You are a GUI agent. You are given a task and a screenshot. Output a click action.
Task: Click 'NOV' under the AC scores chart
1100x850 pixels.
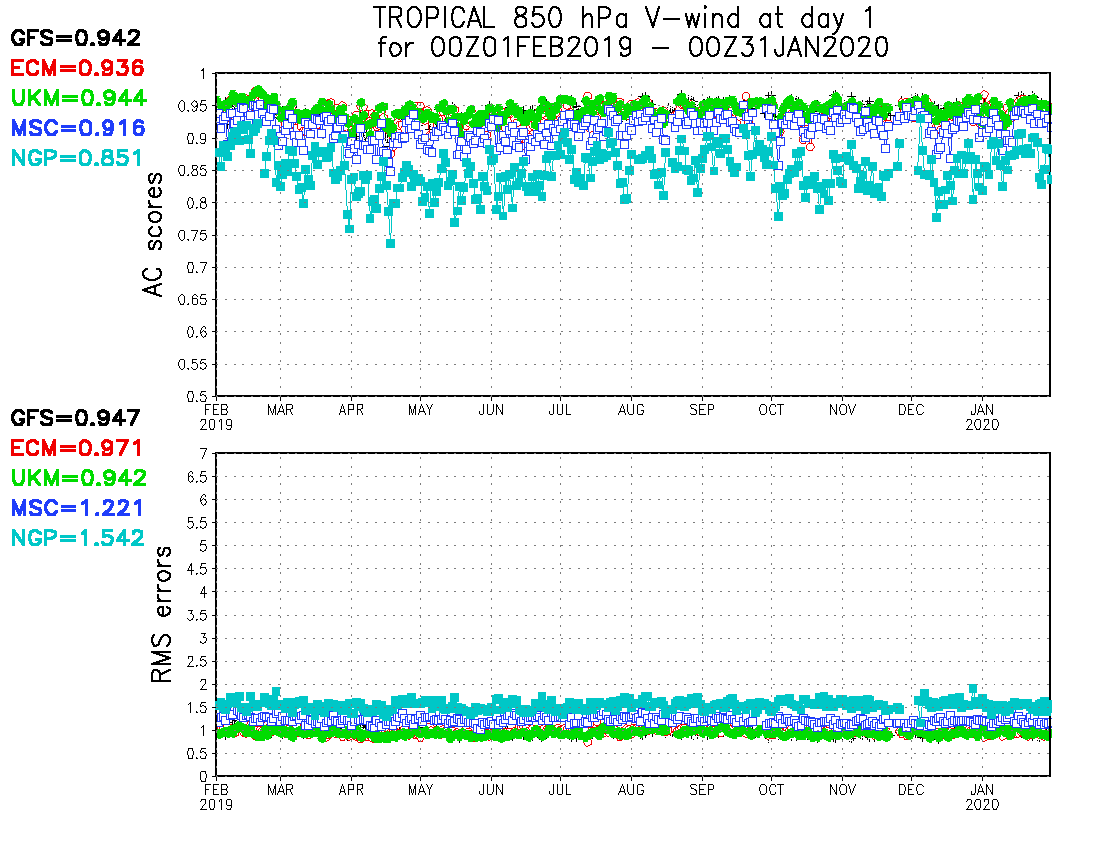pyautogui.click(x=842, y=410)
